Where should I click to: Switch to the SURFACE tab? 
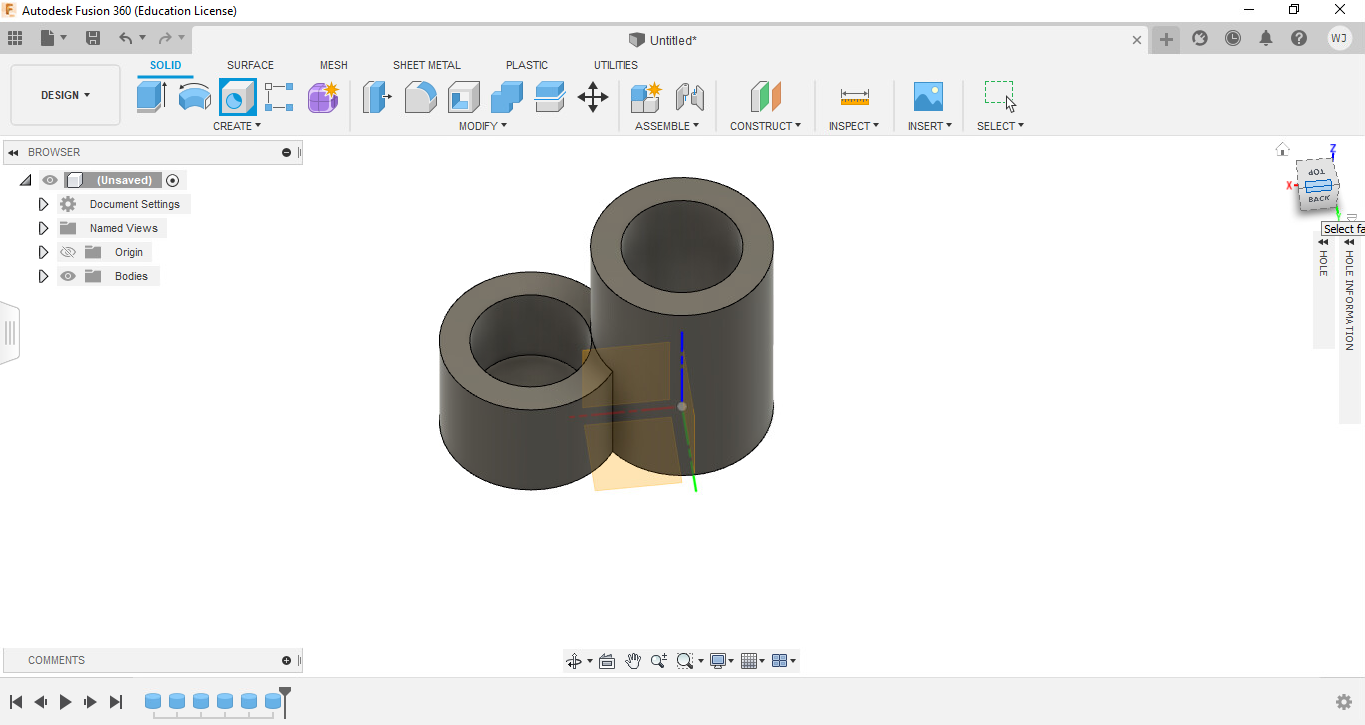click(249, 65)
